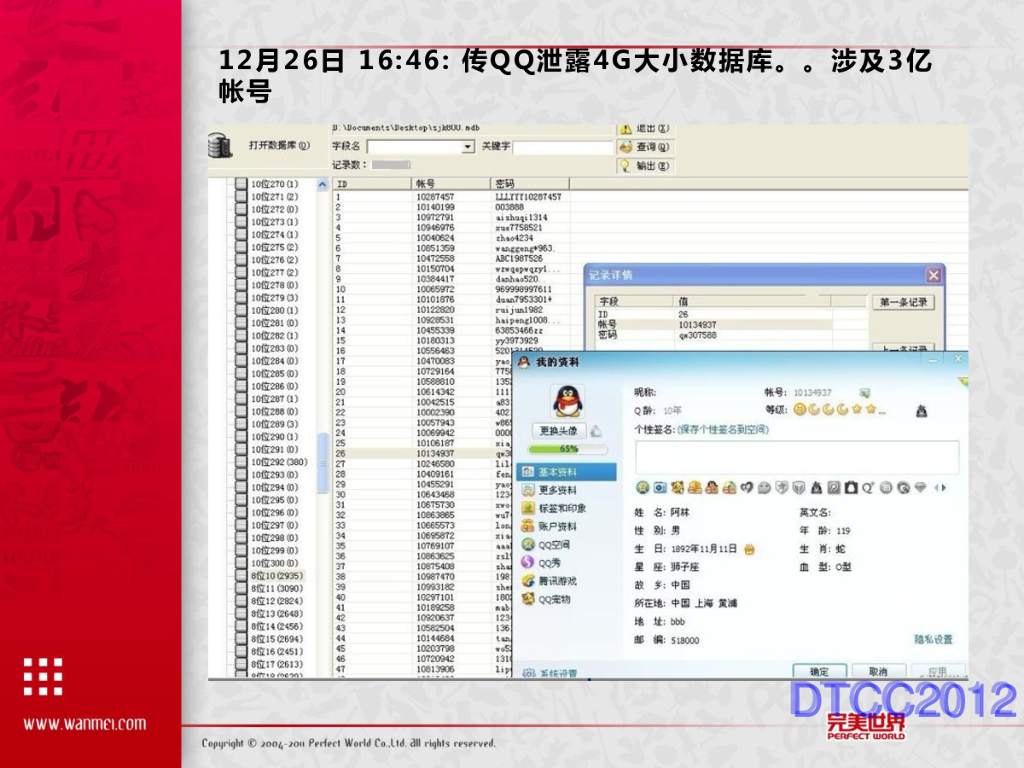This screenshot has height=768, width=1024.
Task: Click the 65% profile completion bar
Action: pos(568,449)
